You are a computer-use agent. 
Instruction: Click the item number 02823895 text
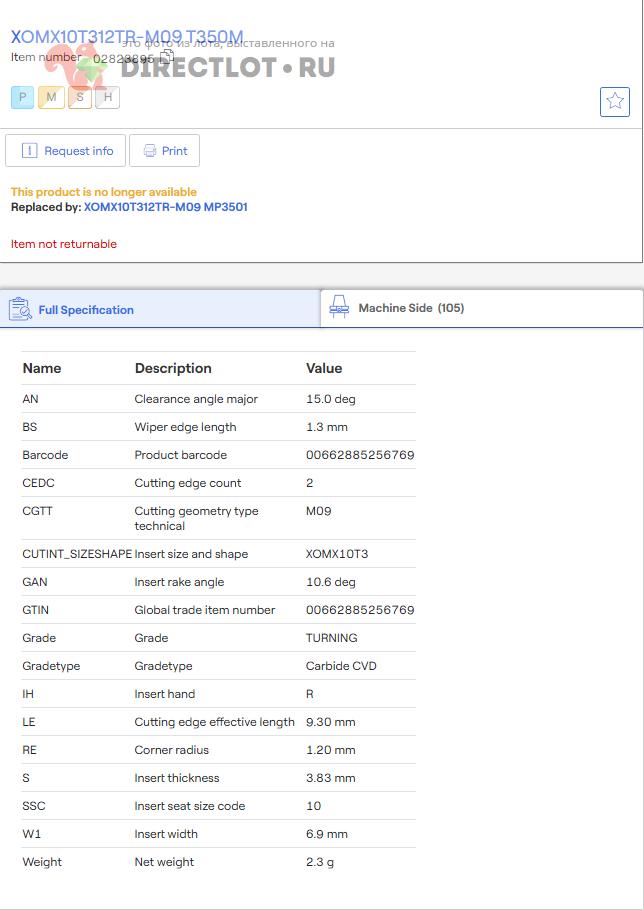tap(123, 59)
